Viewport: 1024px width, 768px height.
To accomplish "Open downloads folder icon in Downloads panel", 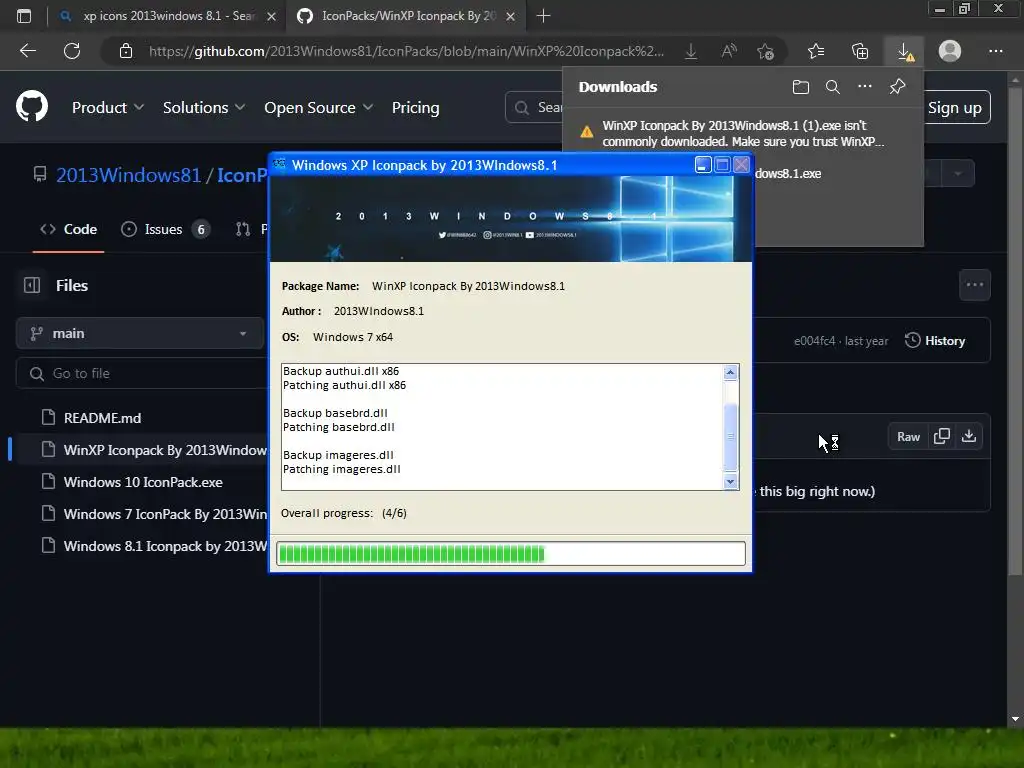I will click(x=801, y=87).
